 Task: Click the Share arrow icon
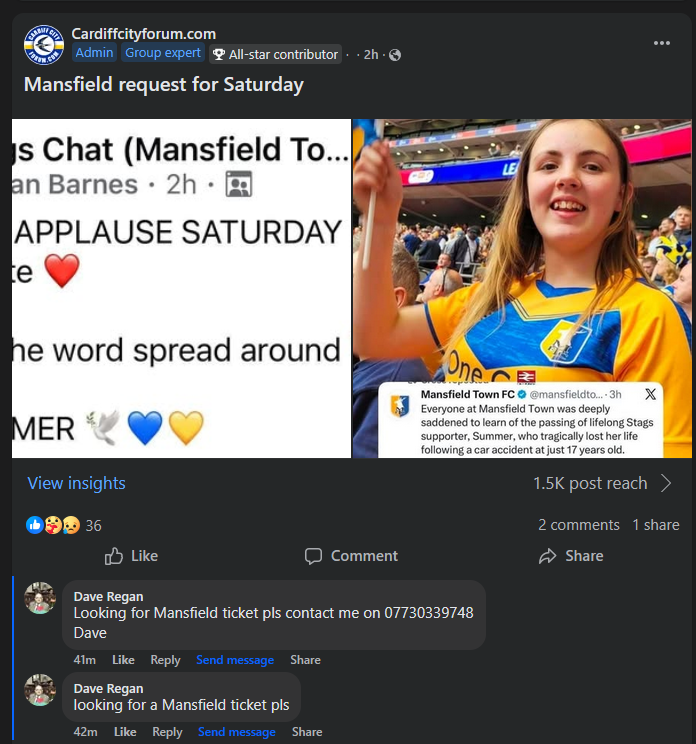tap(547, 556)
